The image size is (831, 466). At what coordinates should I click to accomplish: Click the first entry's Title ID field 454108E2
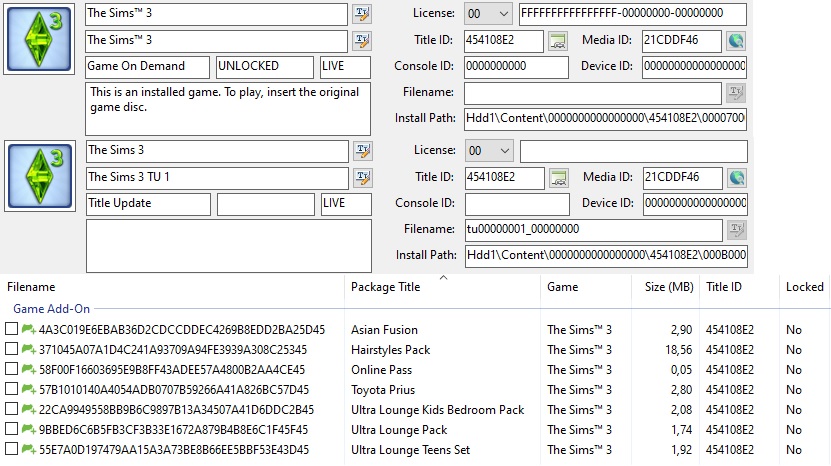[x=503, y=41]
